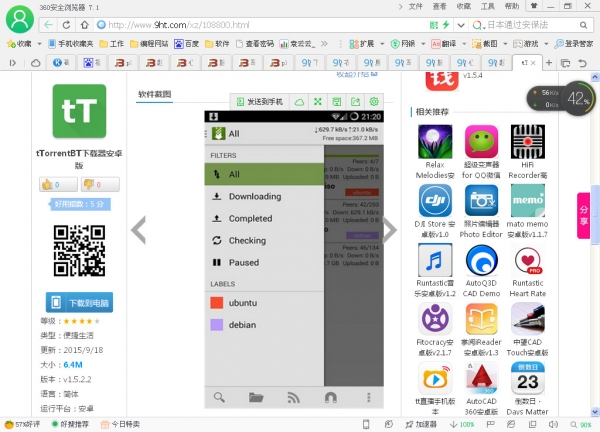The width and height of the screenshot is (600, 432).
Task: Open the 收藏 favorites star
Action: 20,44
